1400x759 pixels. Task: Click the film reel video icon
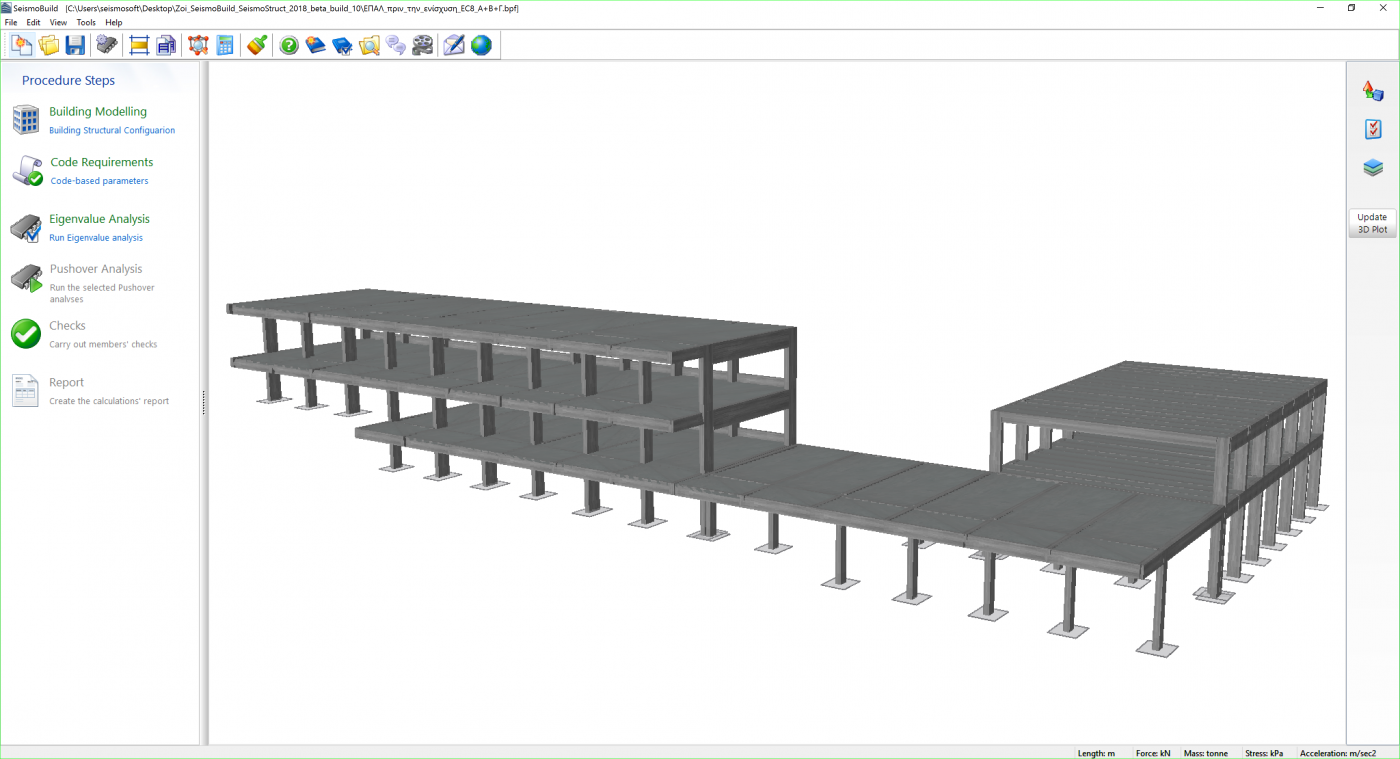point(423,45)
